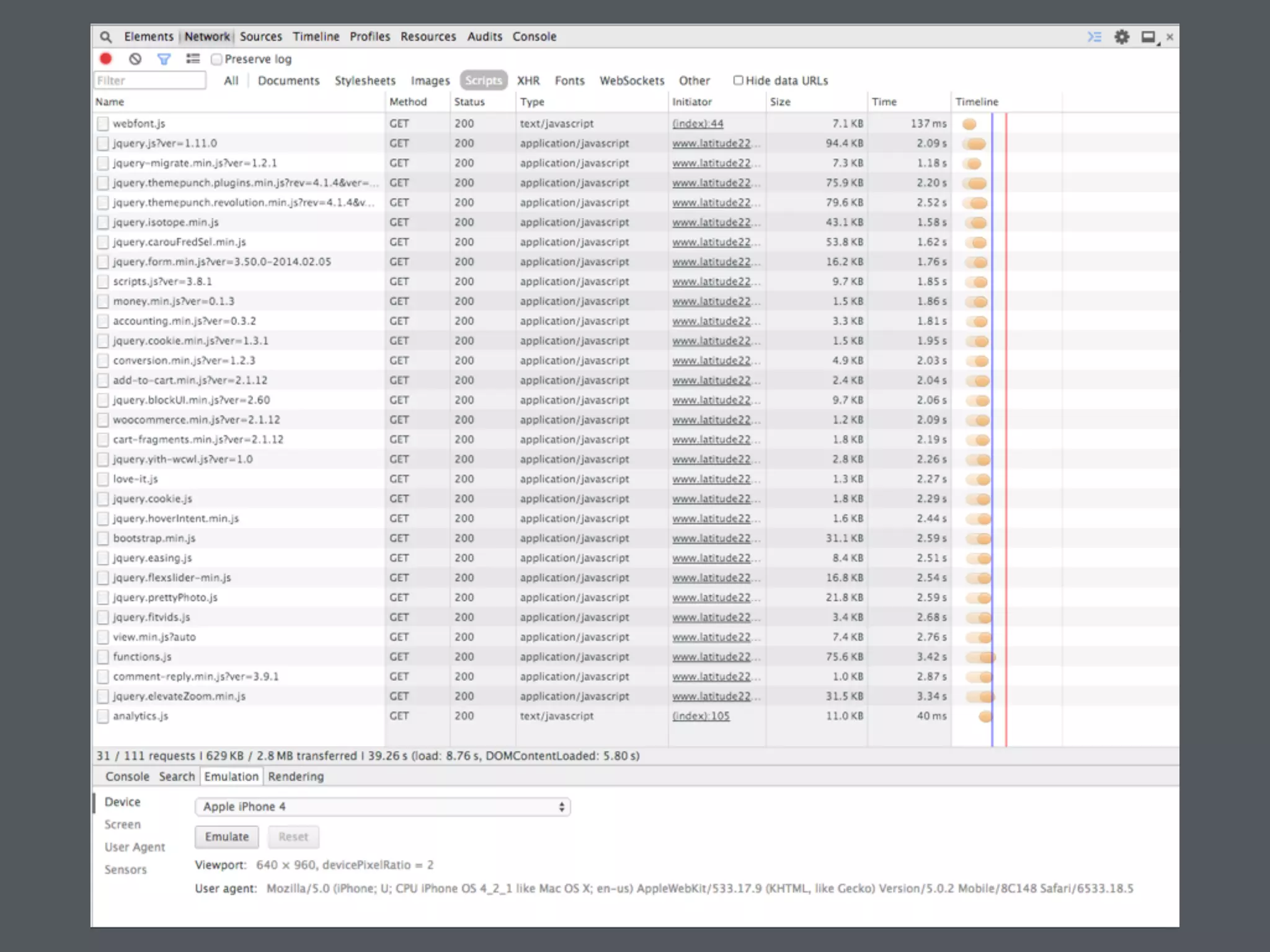Sort requests by Size column header

coord(780,102)
